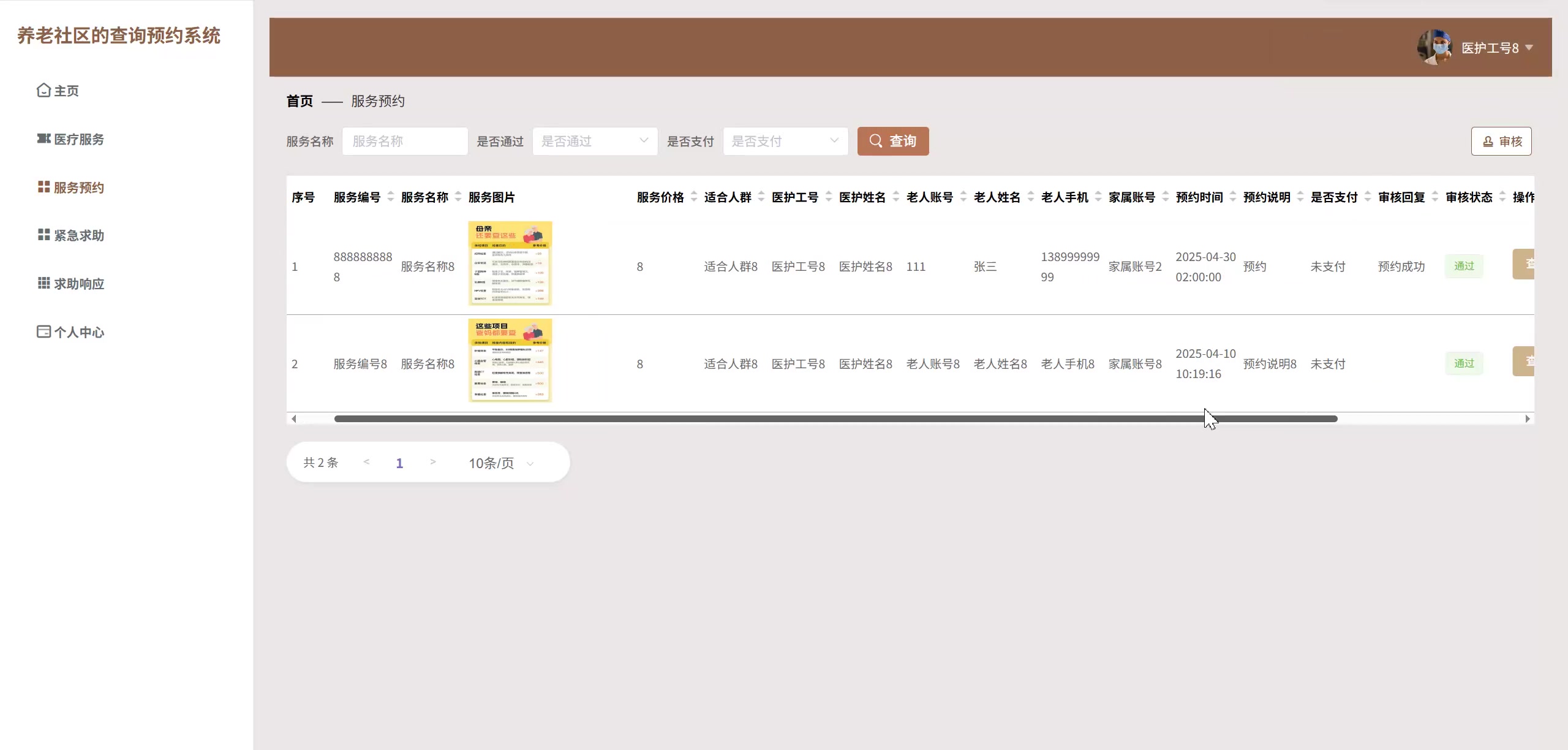Open the 求助响应 panel icon

point(42,283)
